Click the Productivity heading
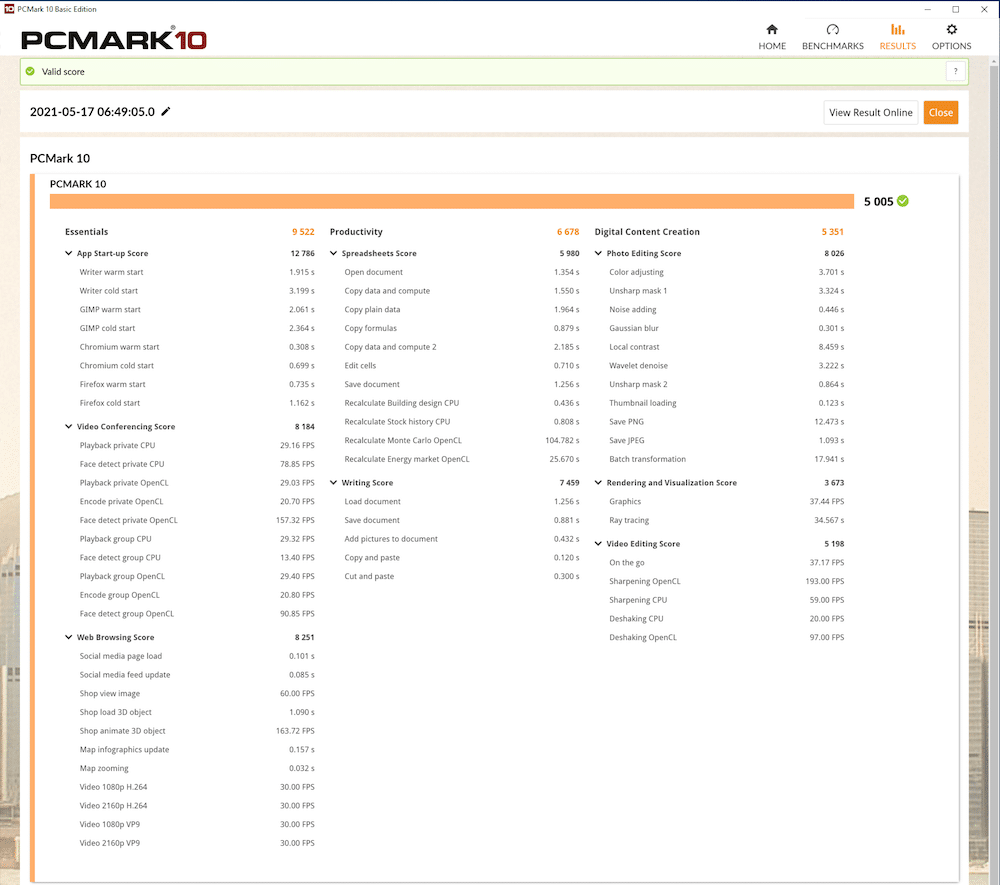The image size is (1000, 885). point(356,232)
